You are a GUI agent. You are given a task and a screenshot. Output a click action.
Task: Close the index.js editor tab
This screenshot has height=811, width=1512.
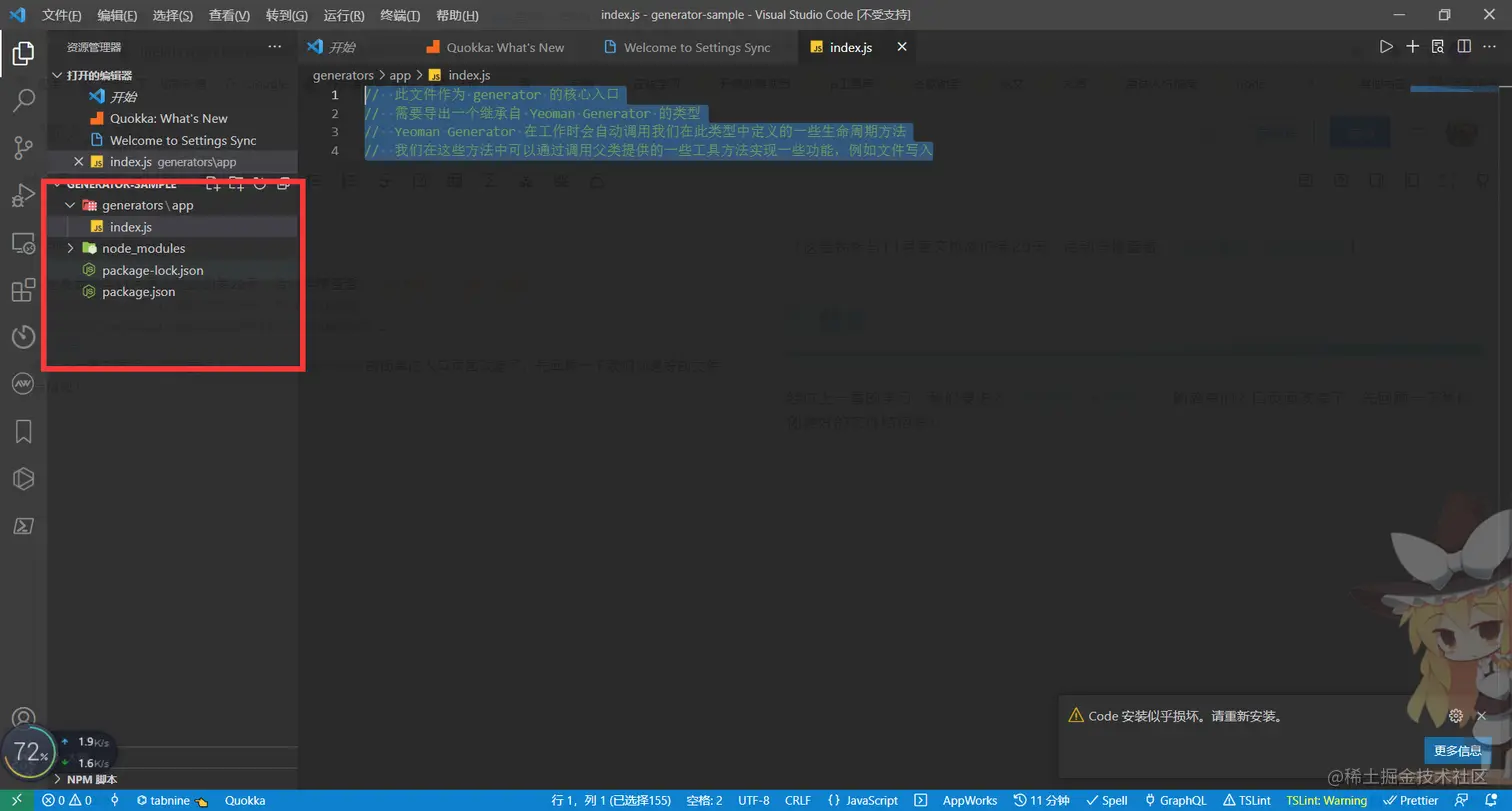coord(902,47)
